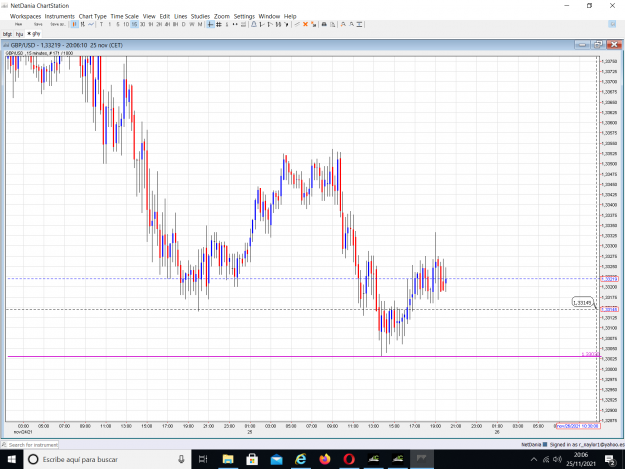
Task: Select the 10 minute time scale
Action: pyautogui.click(x=126, y=24)
